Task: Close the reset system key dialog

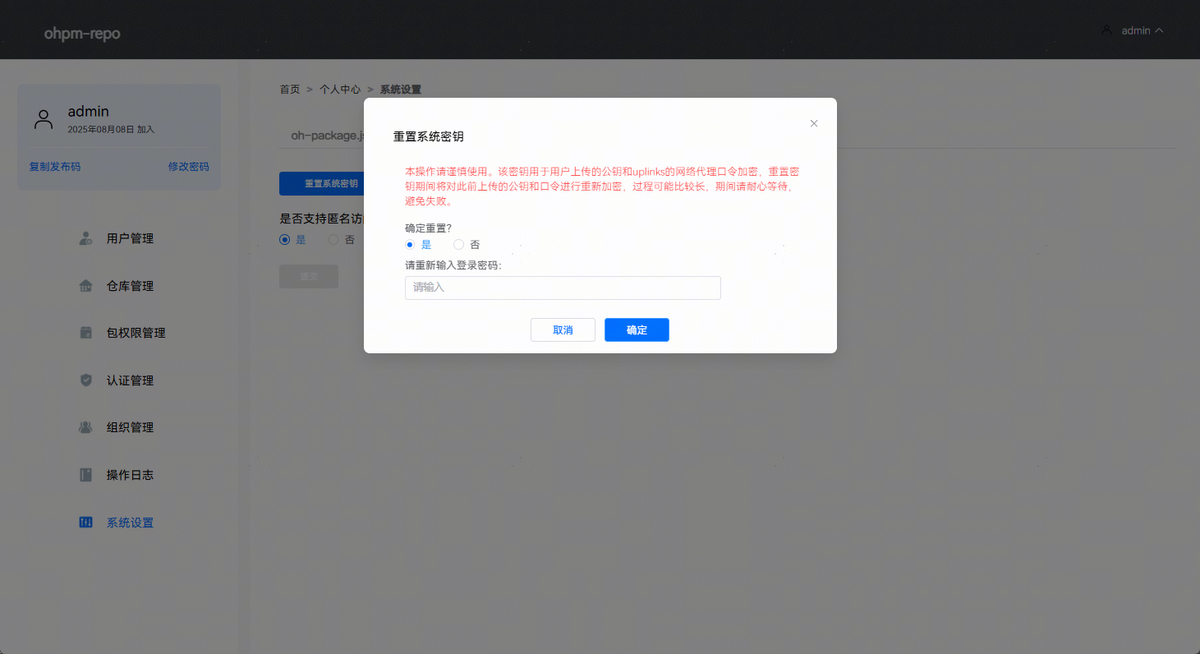Action: [x=813, y=124]
